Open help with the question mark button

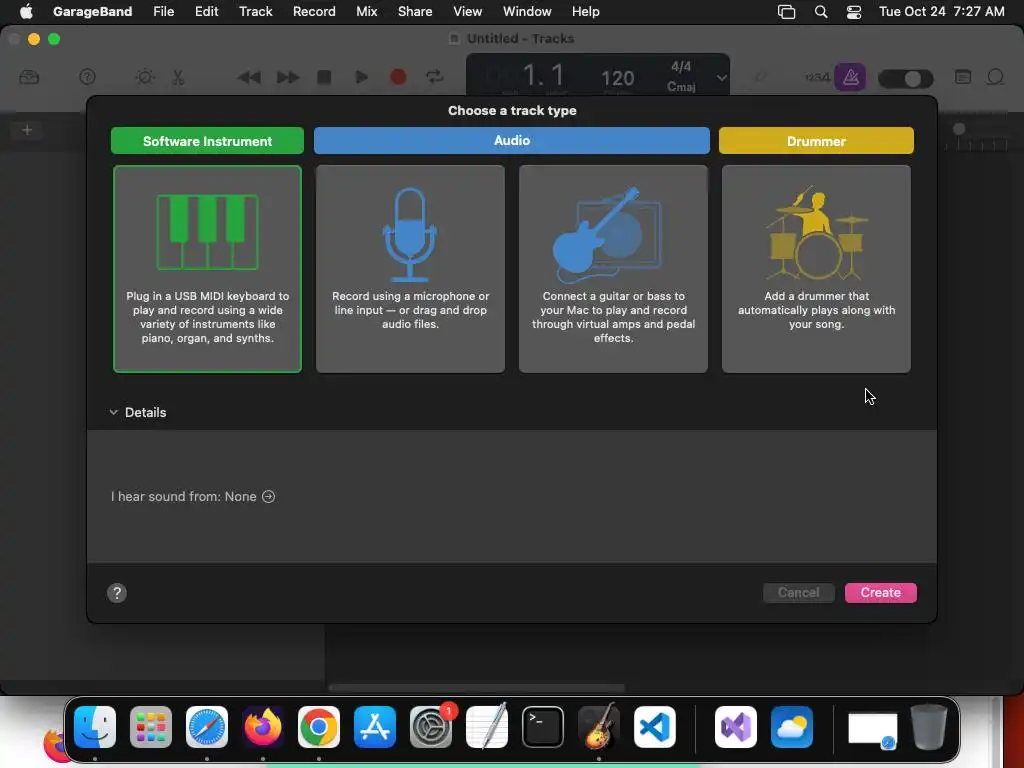coord(117,593)
